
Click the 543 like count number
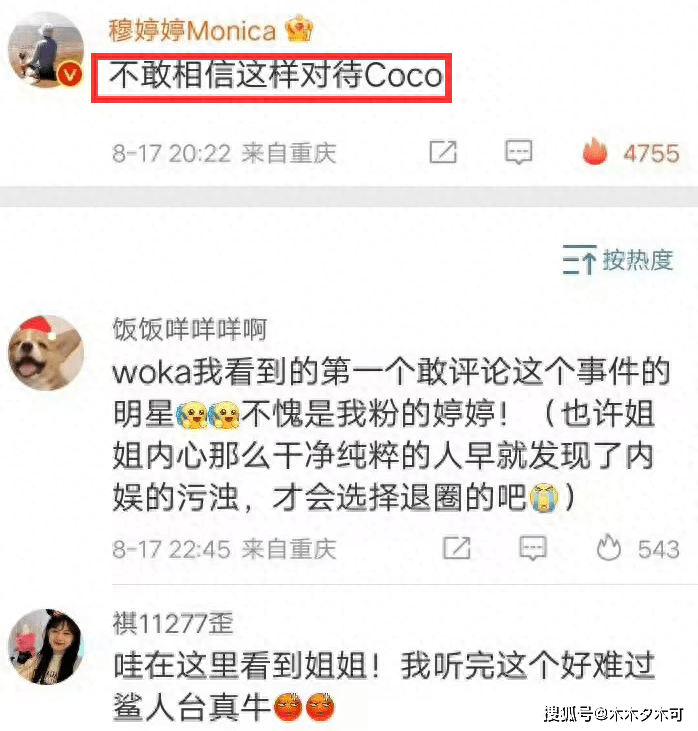658,549
